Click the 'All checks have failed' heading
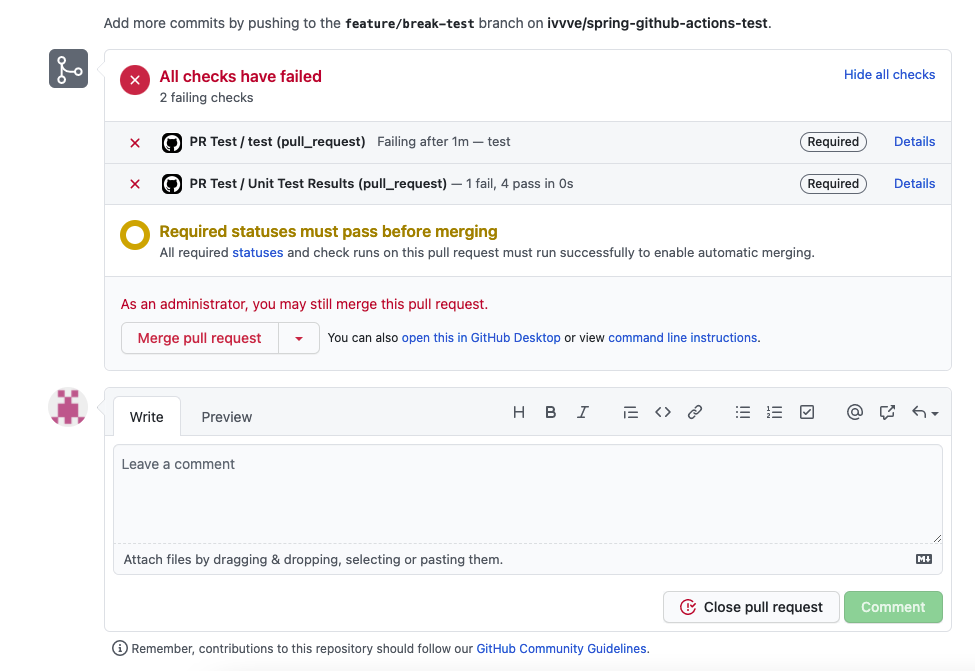 [241, 76]
